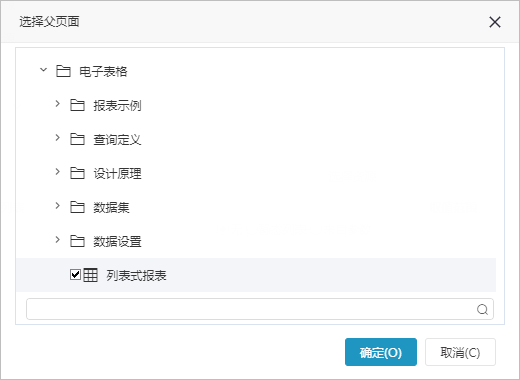520x380 pixels.
Task: Expand the 数据集 folder arrow
Action: [58, 206]
